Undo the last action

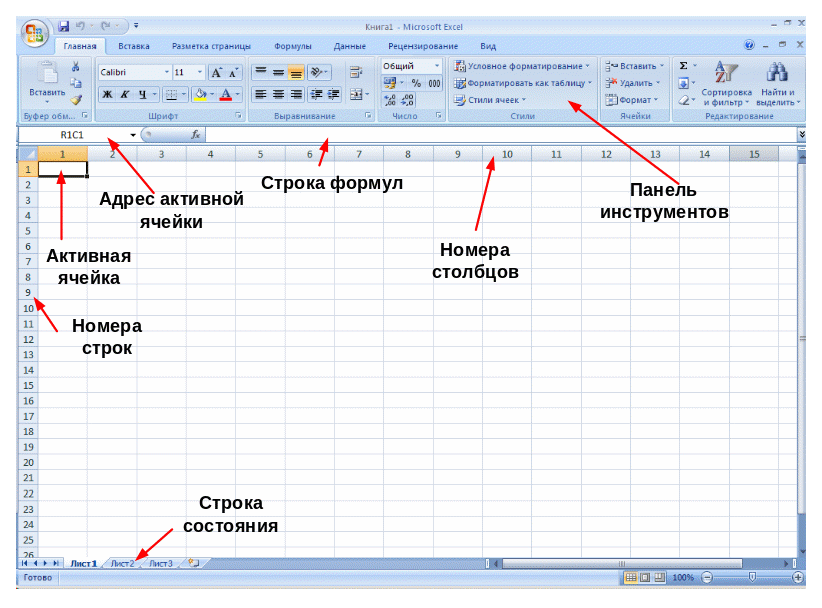click(80, 26)
